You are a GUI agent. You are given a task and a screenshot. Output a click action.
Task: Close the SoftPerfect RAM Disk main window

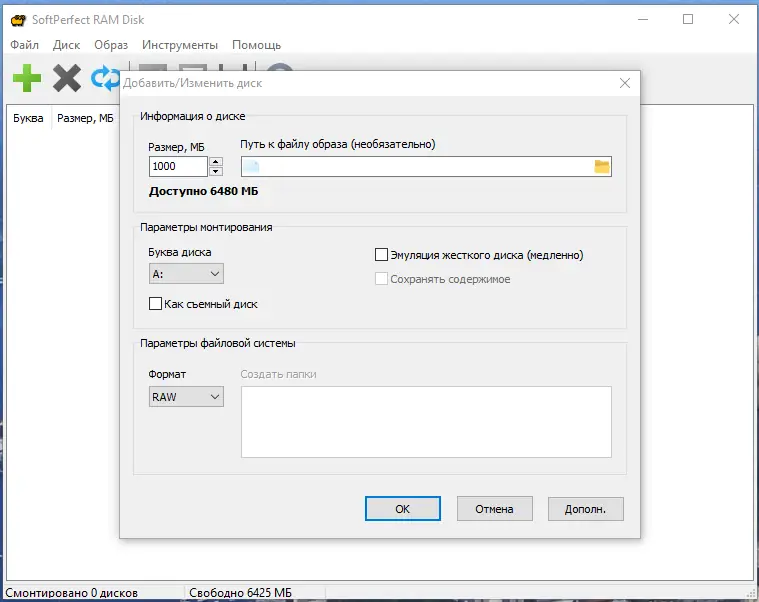pos(734,19)
